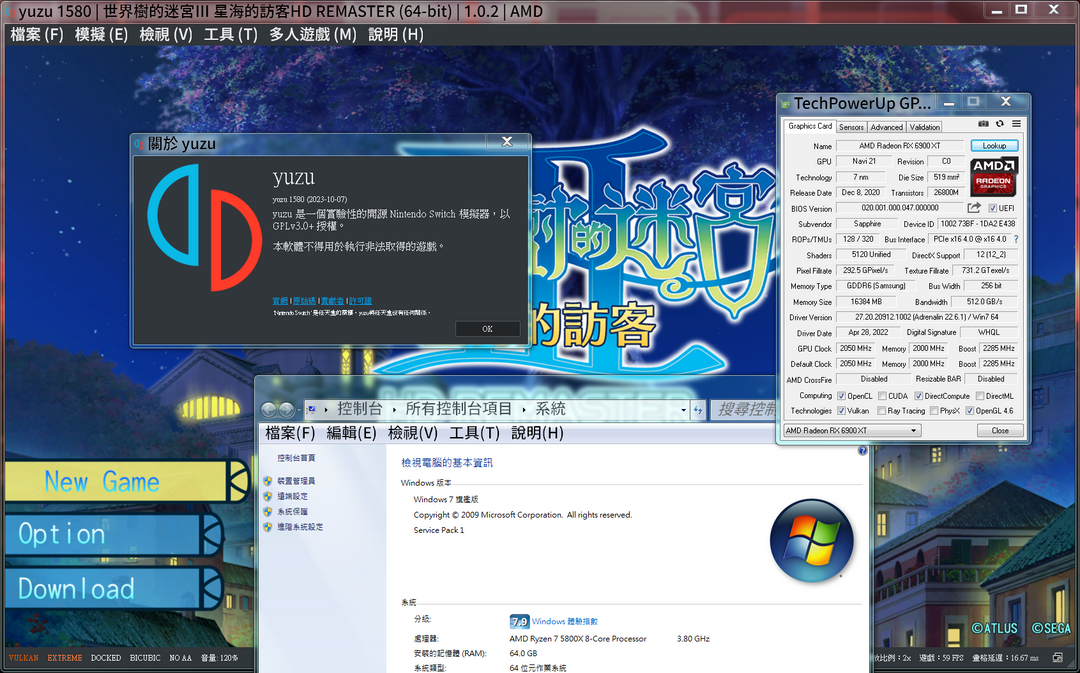Open the GPU-Z hamburger menu icon
This screenshot has height=673, width=1080.
tap(1016, 124)
